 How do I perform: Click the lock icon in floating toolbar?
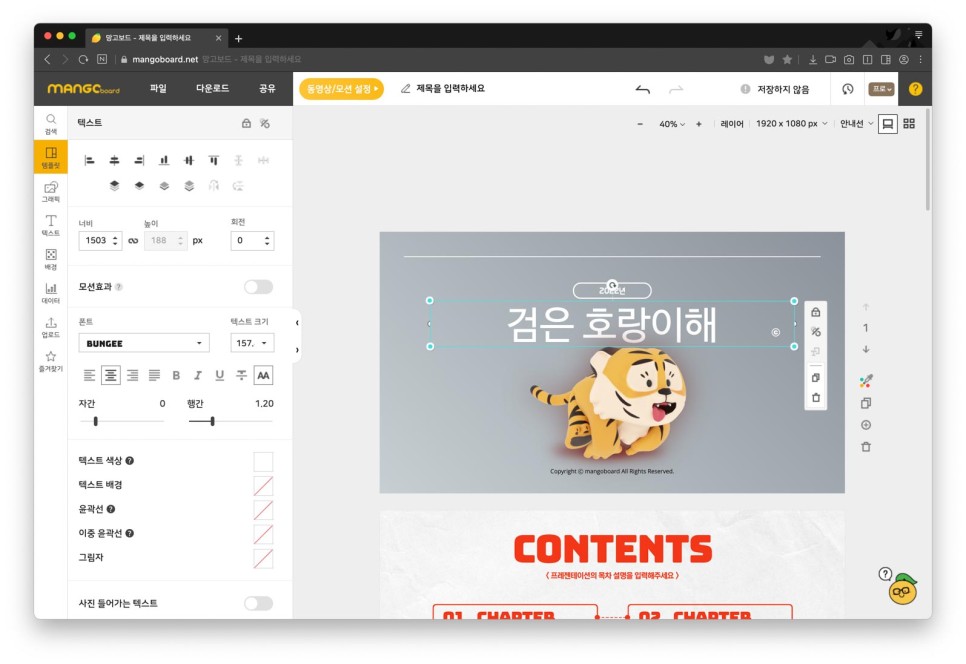816,312
